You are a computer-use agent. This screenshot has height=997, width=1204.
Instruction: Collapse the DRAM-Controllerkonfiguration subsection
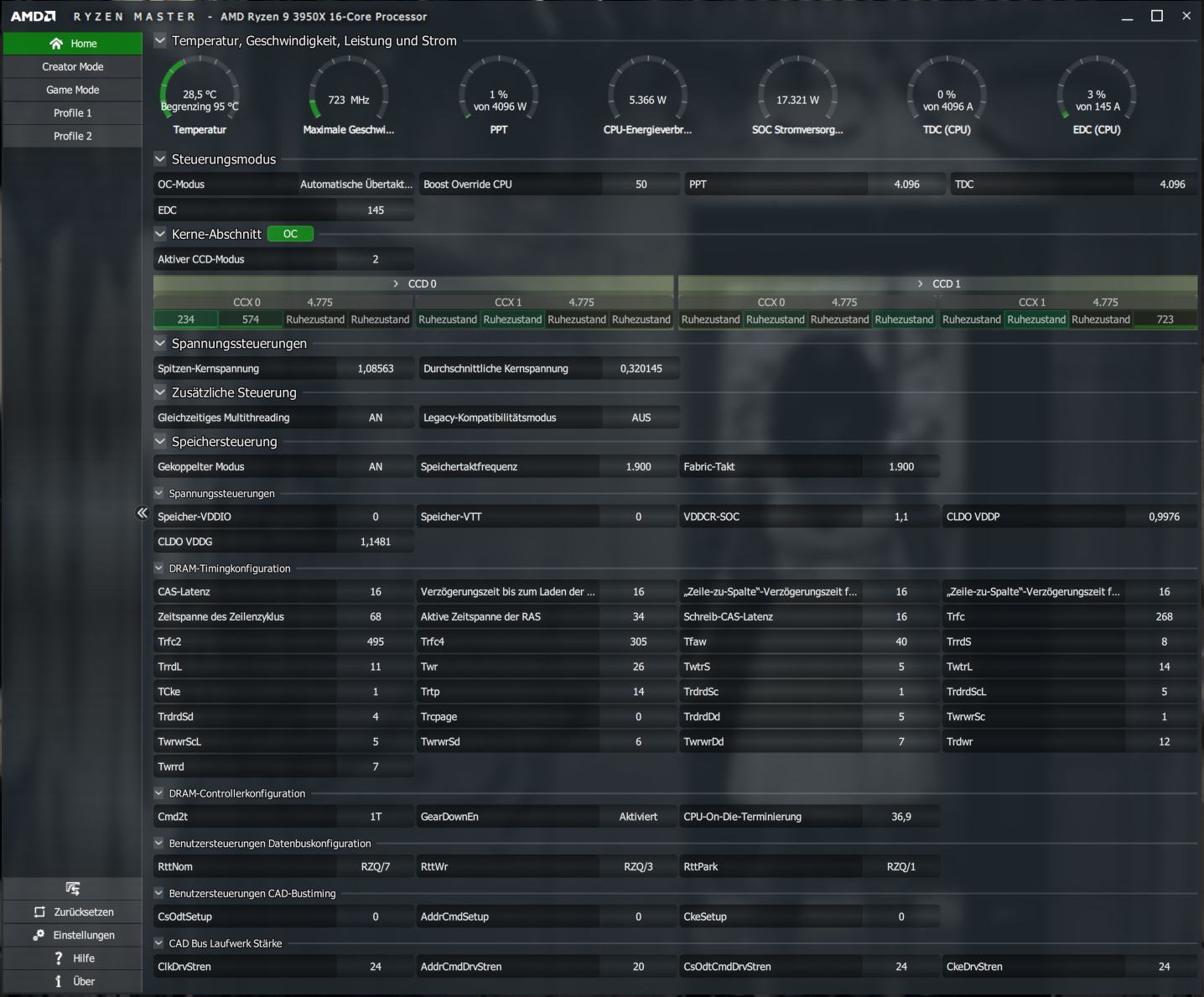coord(159,792)
